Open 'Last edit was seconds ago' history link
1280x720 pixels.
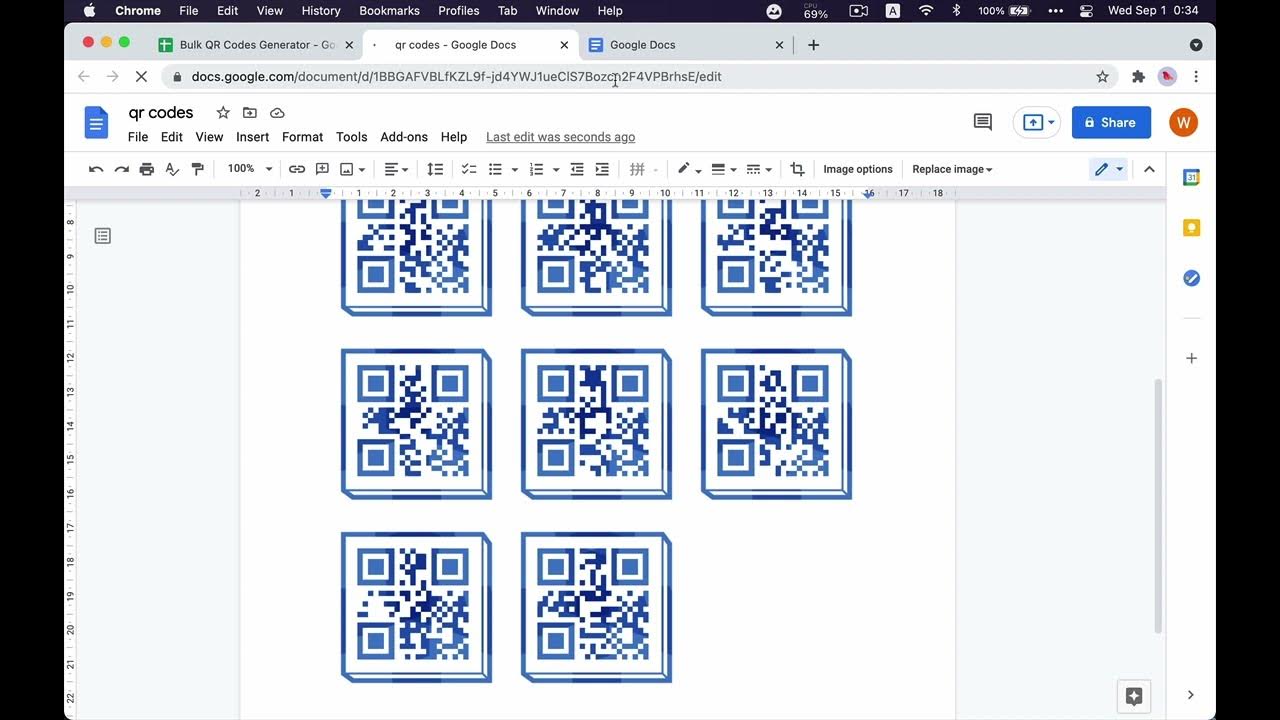coord(560,137)
